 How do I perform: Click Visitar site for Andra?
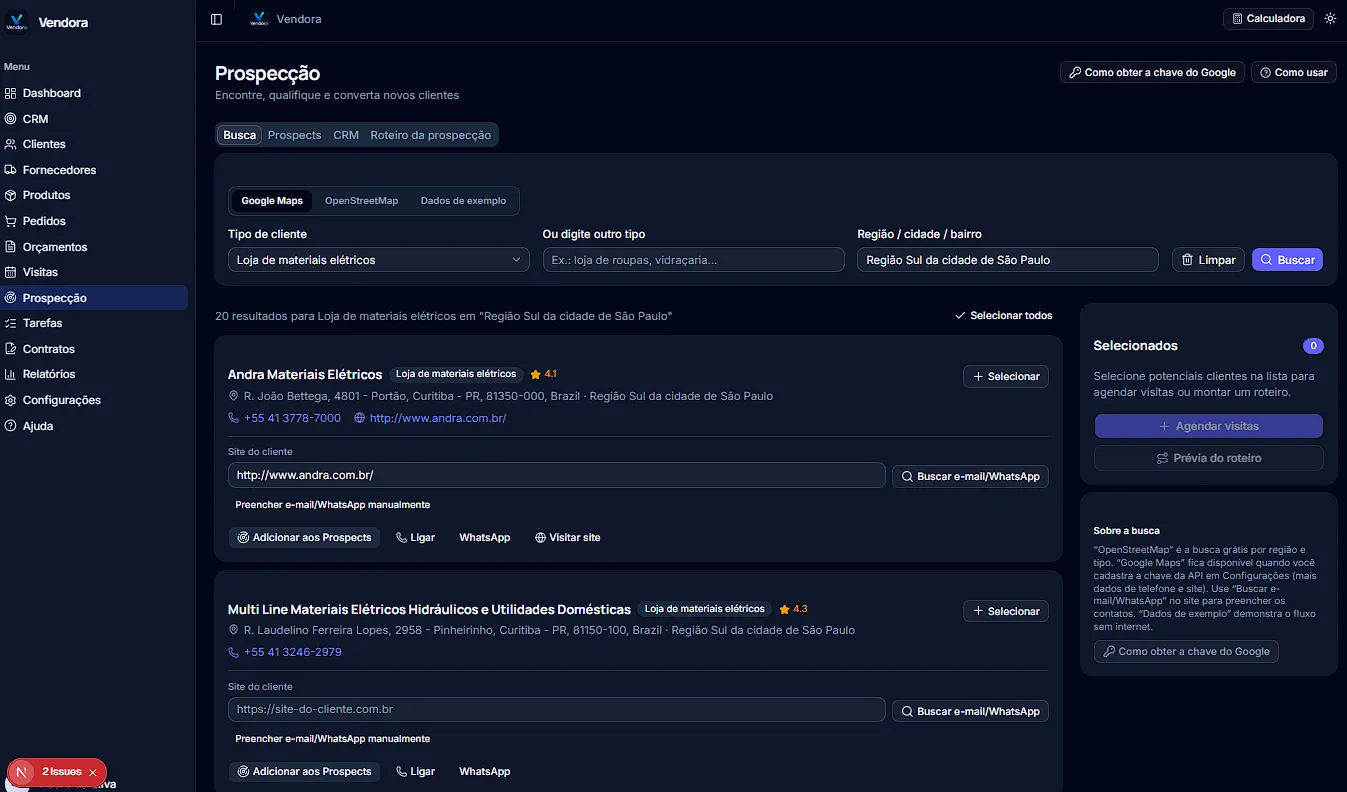567,538
